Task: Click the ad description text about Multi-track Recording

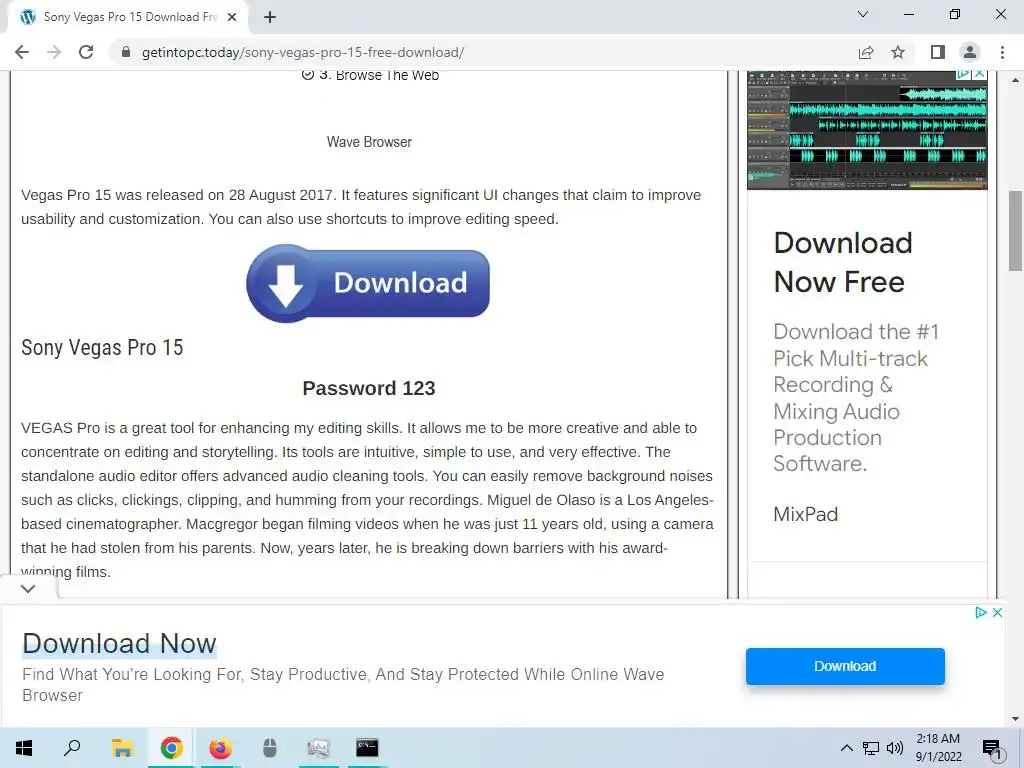Action: (856, 398)
